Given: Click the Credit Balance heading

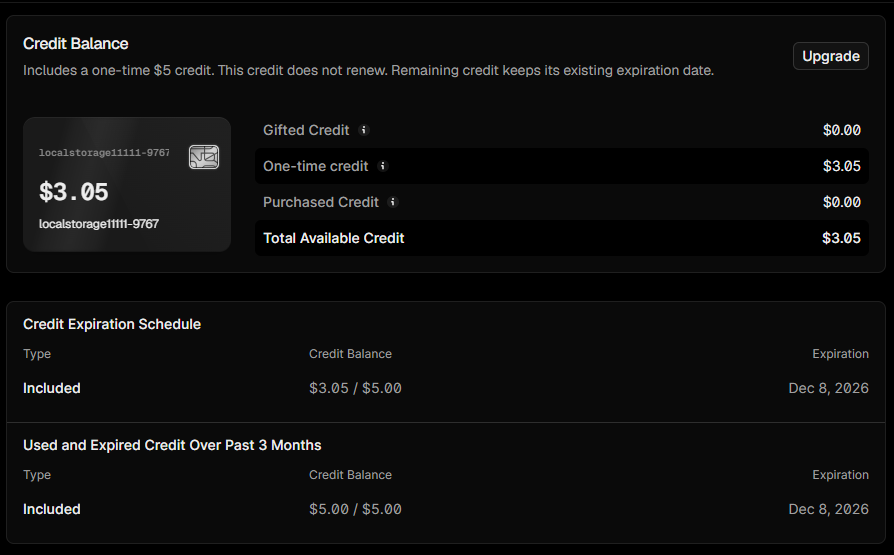Looking at the screenshot, I should coord(76,43).
